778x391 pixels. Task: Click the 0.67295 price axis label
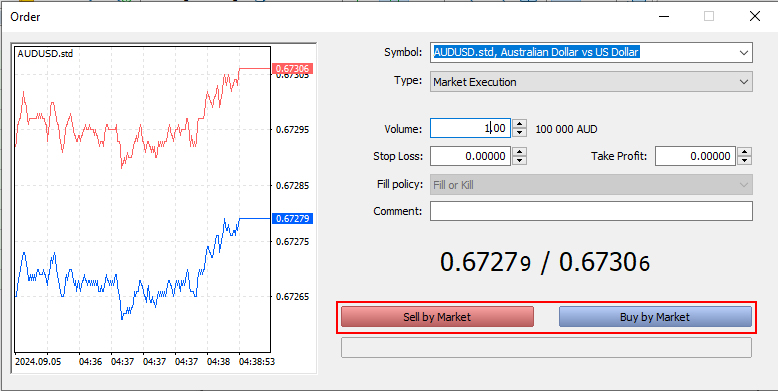pyautogui.click(x=292, y=130)
